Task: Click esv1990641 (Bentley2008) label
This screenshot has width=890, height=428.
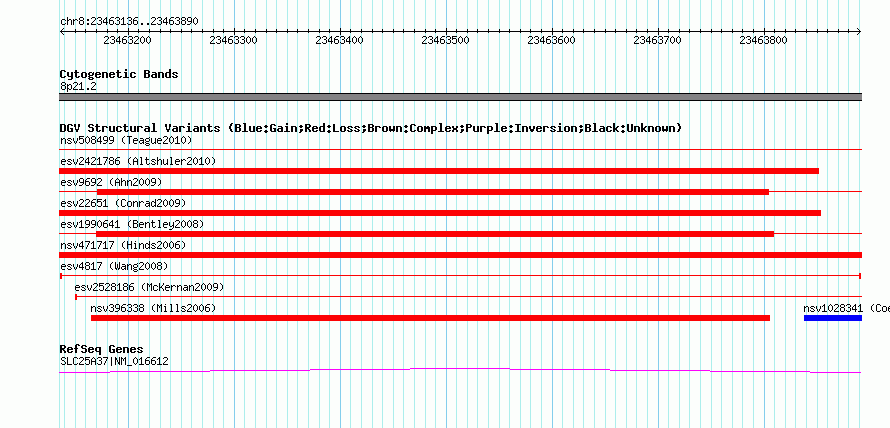Action: 132,224
